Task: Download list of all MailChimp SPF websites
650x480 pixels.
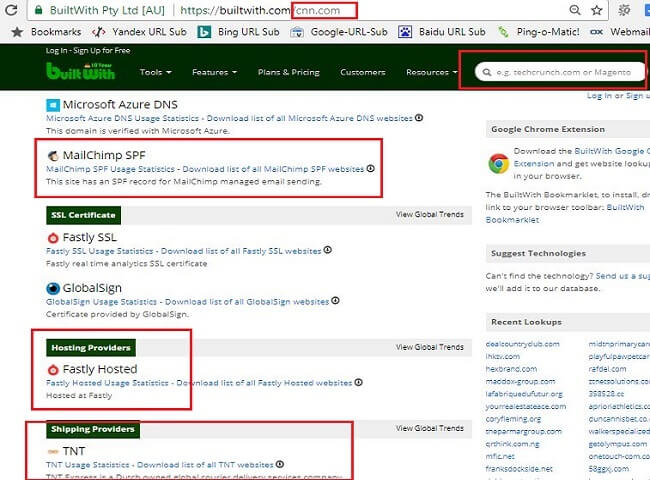Action: tap(273, 169)
